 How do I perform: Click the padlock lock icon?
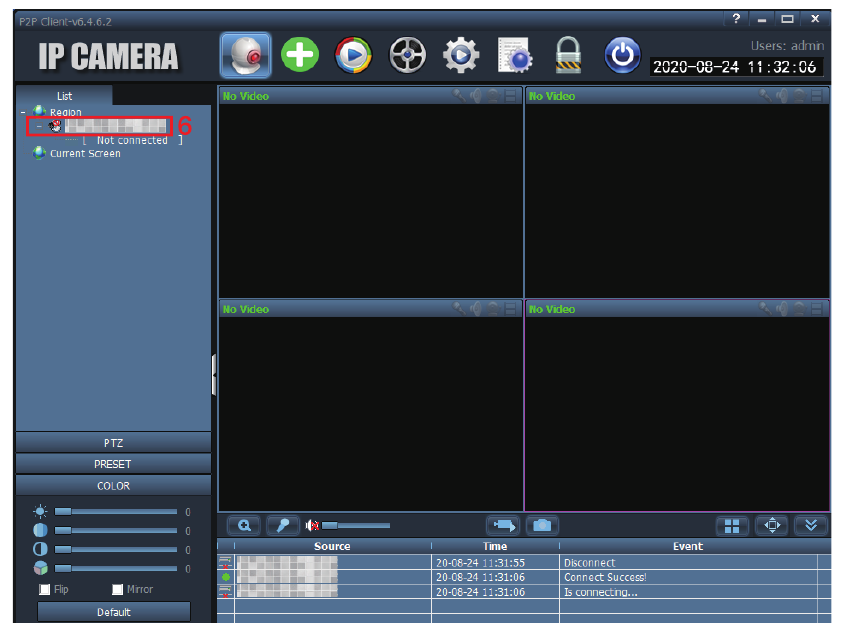[569, 55]
